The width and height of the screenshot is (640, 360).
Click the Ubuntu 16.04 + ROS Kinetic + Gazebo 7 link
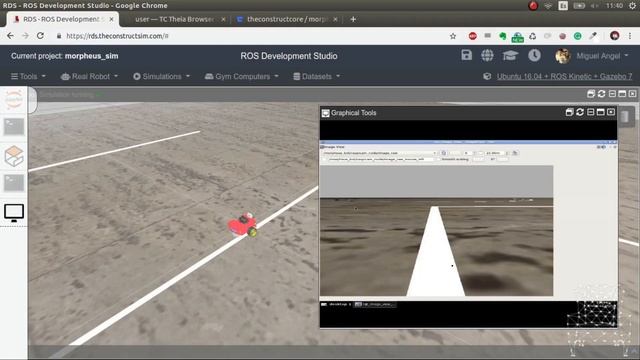click(564, 76)
